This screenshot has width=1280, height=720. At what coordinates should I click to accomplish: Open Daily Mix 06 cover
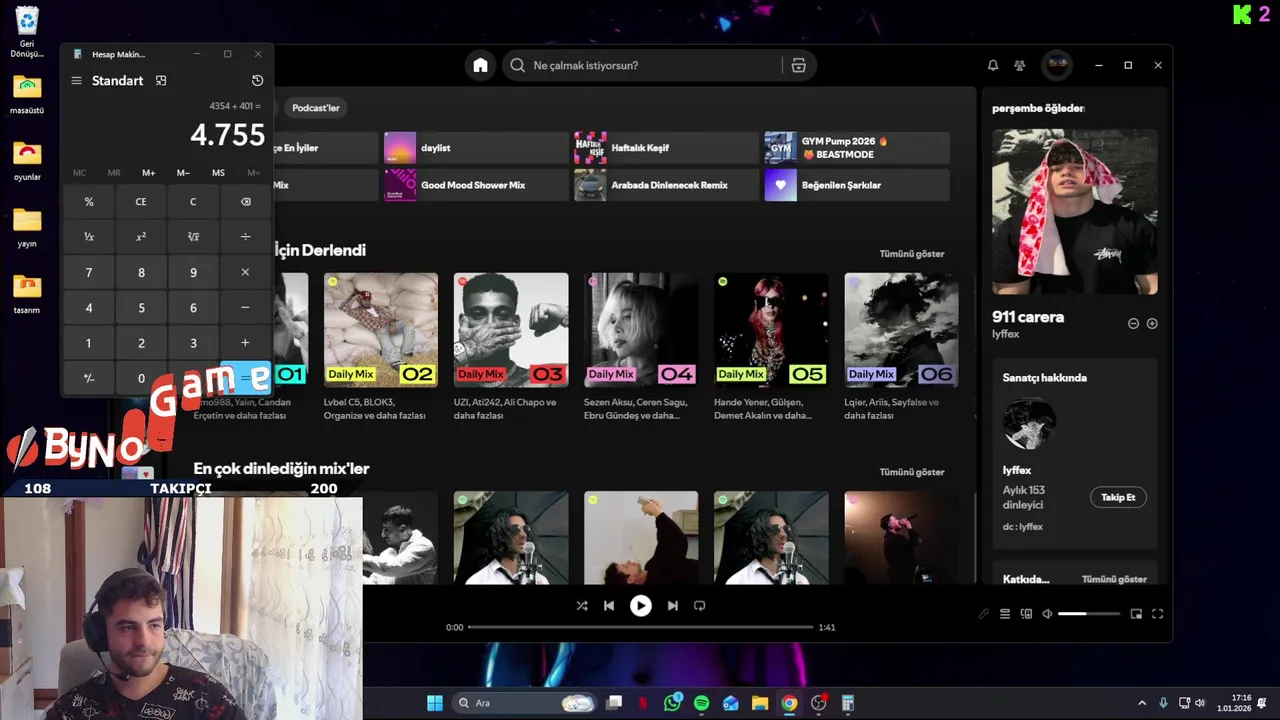click(901, 330)
